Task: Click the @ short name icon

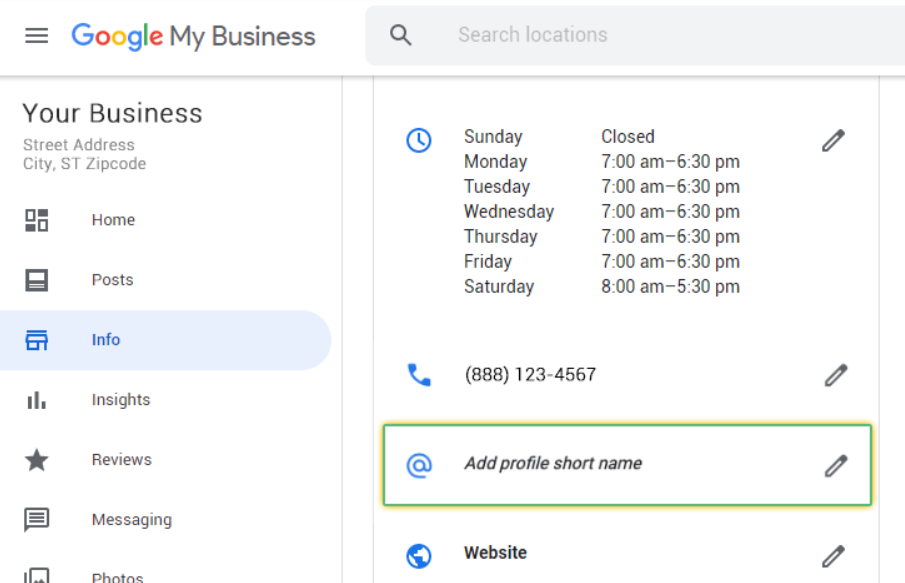Action: click(419, 465)
